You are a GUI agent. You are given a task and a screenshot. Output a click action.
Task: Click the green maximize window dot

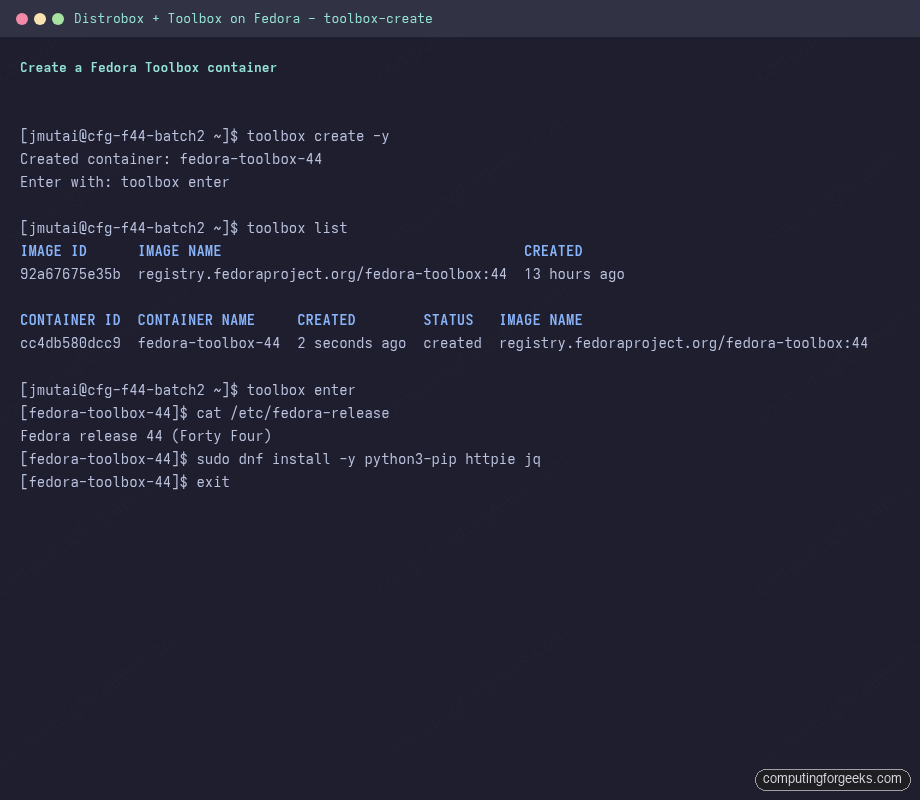(x=58, y=19)
